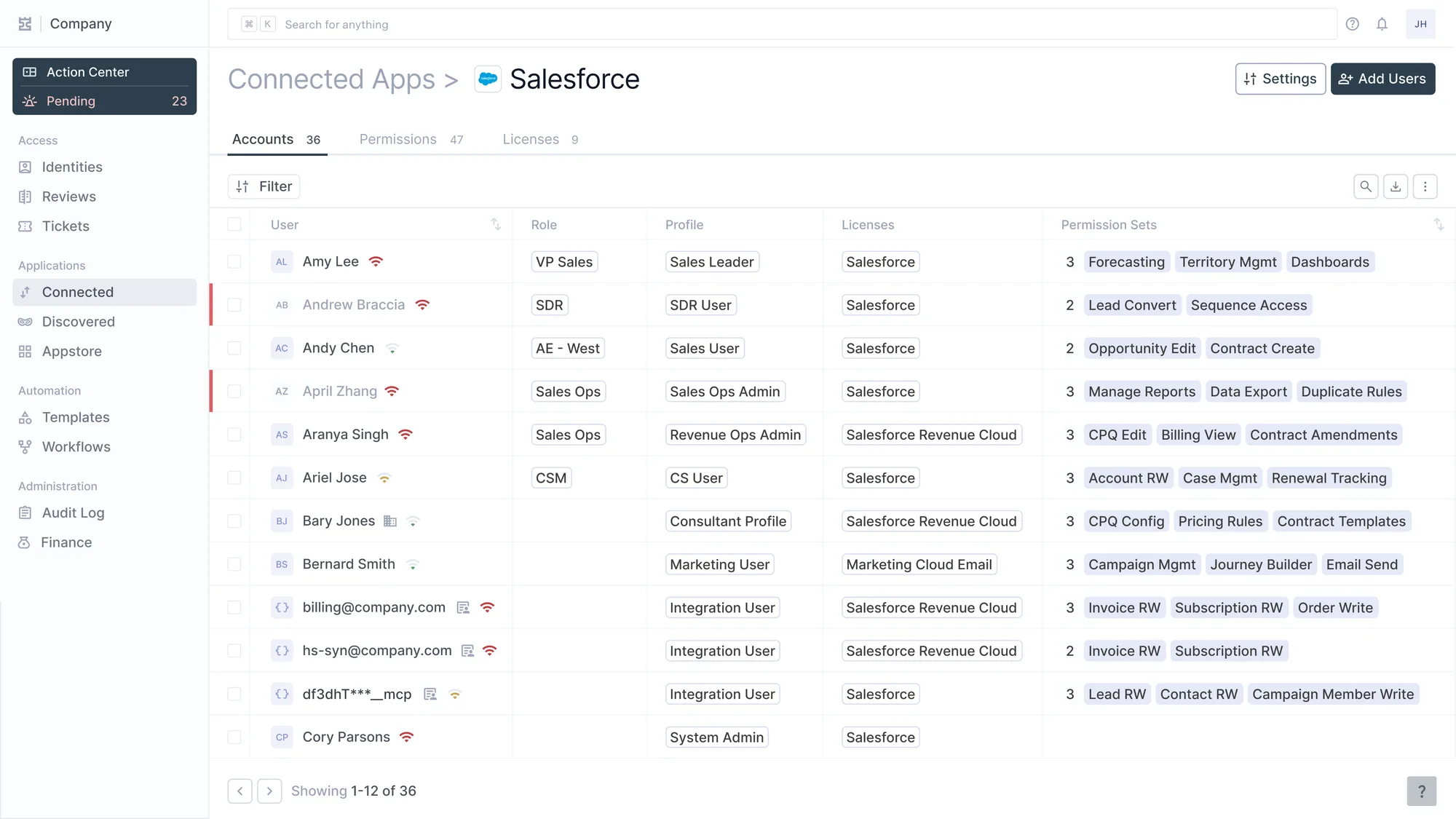Click the help circle icon in top bar
Screen dimensions: 1456x819
coord(1352,24)
